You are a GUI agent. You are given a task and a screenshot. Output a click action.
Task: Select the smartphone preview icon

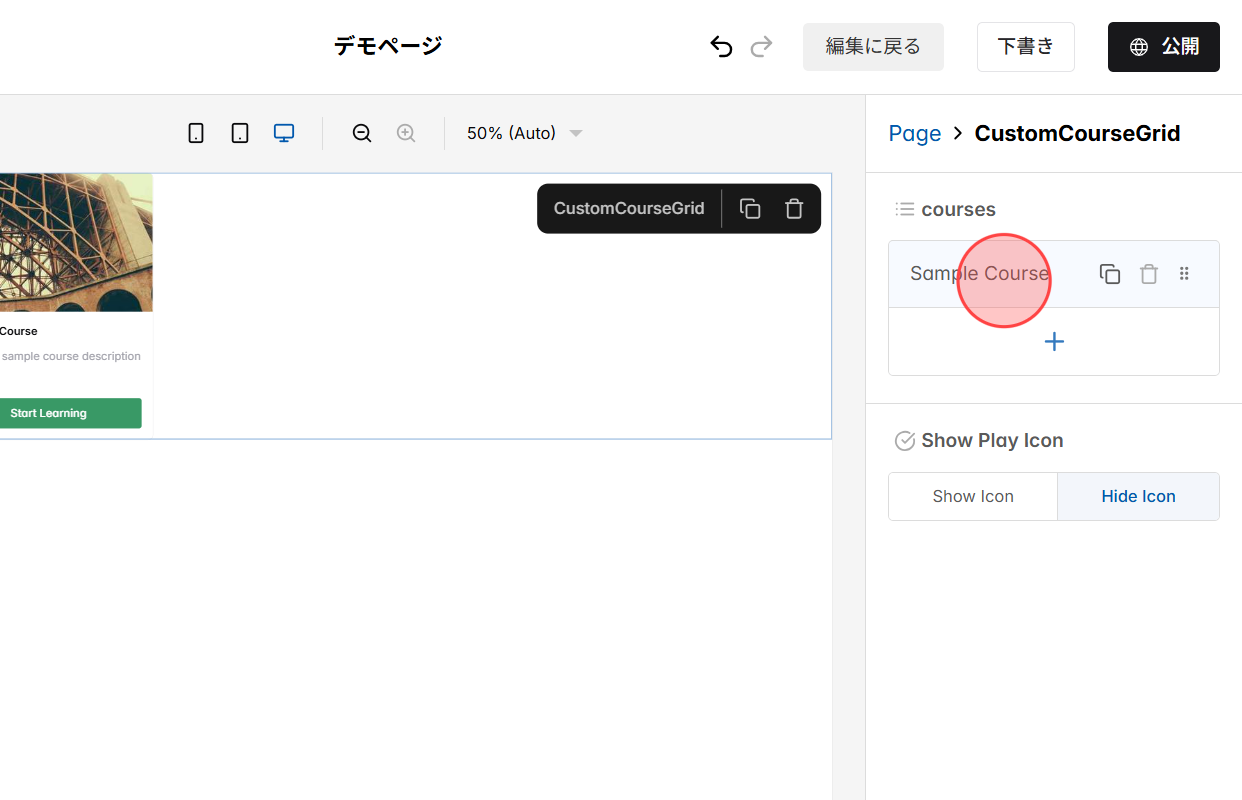[196, 132]
